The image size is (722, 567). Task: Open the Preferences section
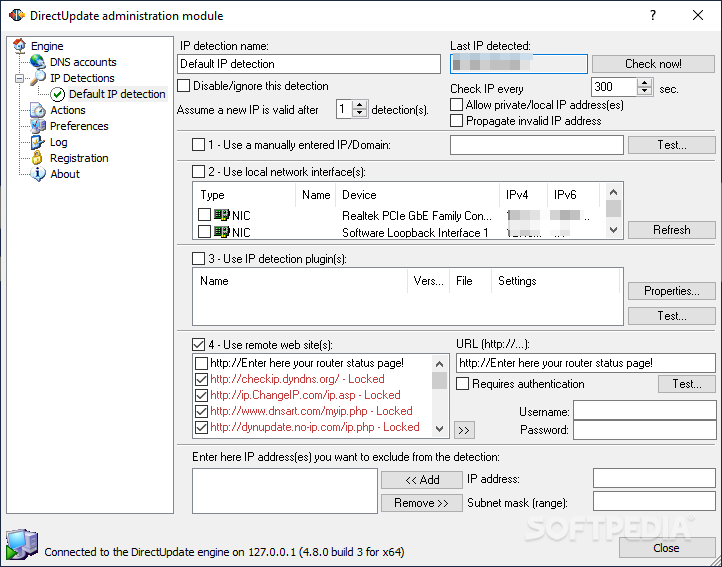click(x=79, y=126)
